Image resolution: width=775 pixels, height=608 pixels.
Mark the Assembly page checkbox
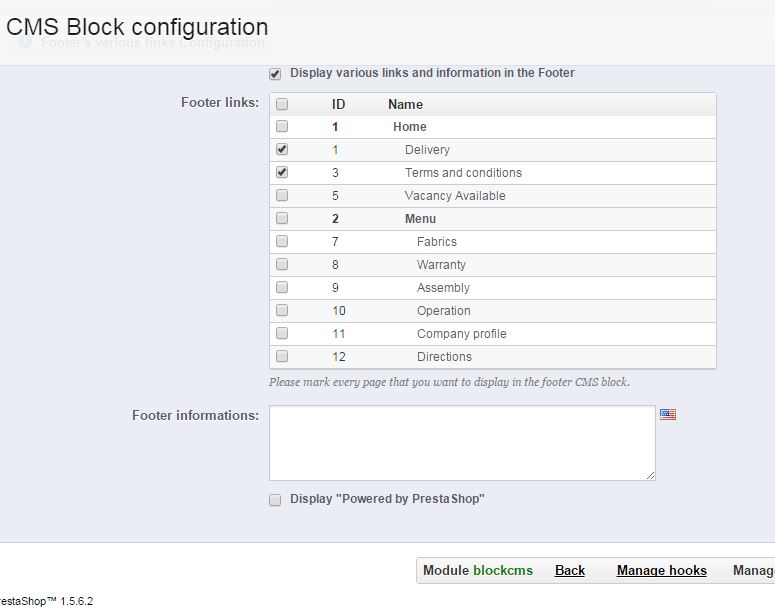(x=282, y=288)
